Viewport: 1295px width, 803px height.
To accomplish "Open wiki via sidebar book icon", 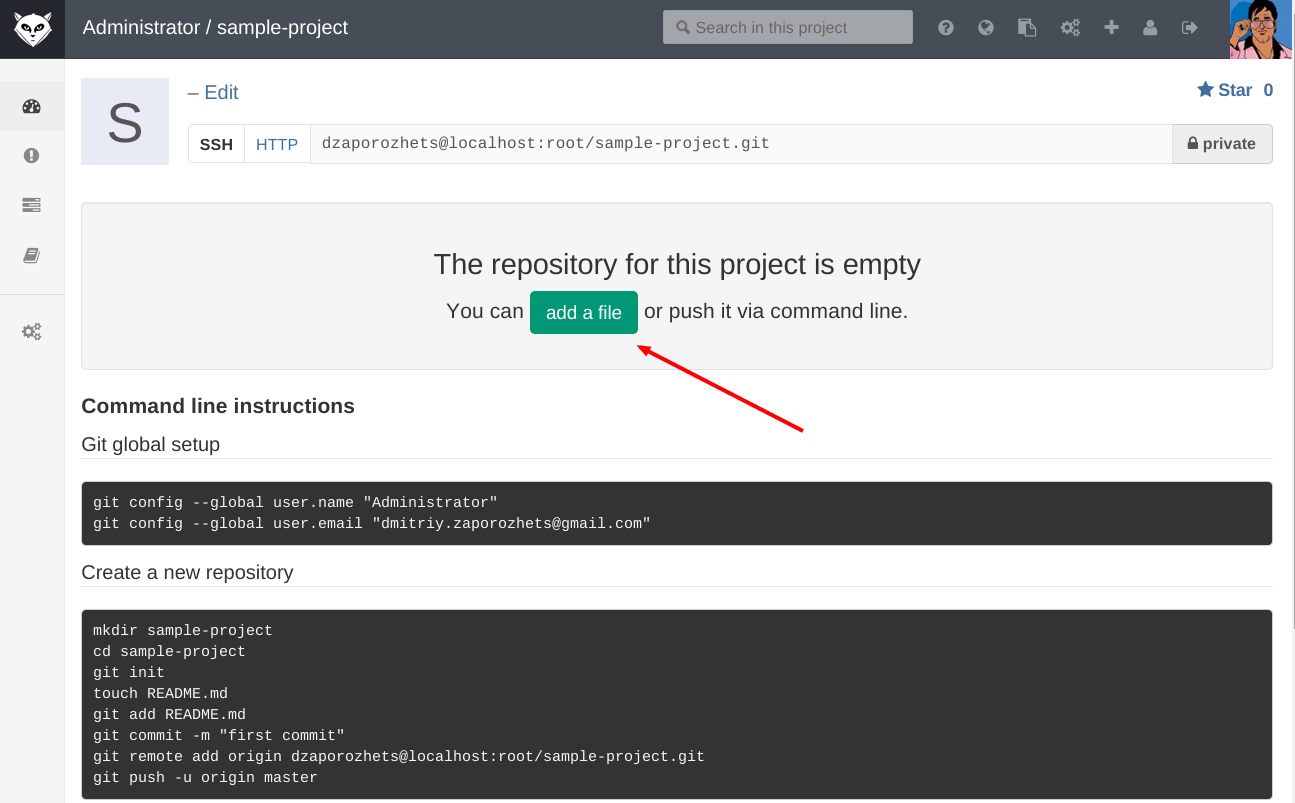I will (32, 256).
